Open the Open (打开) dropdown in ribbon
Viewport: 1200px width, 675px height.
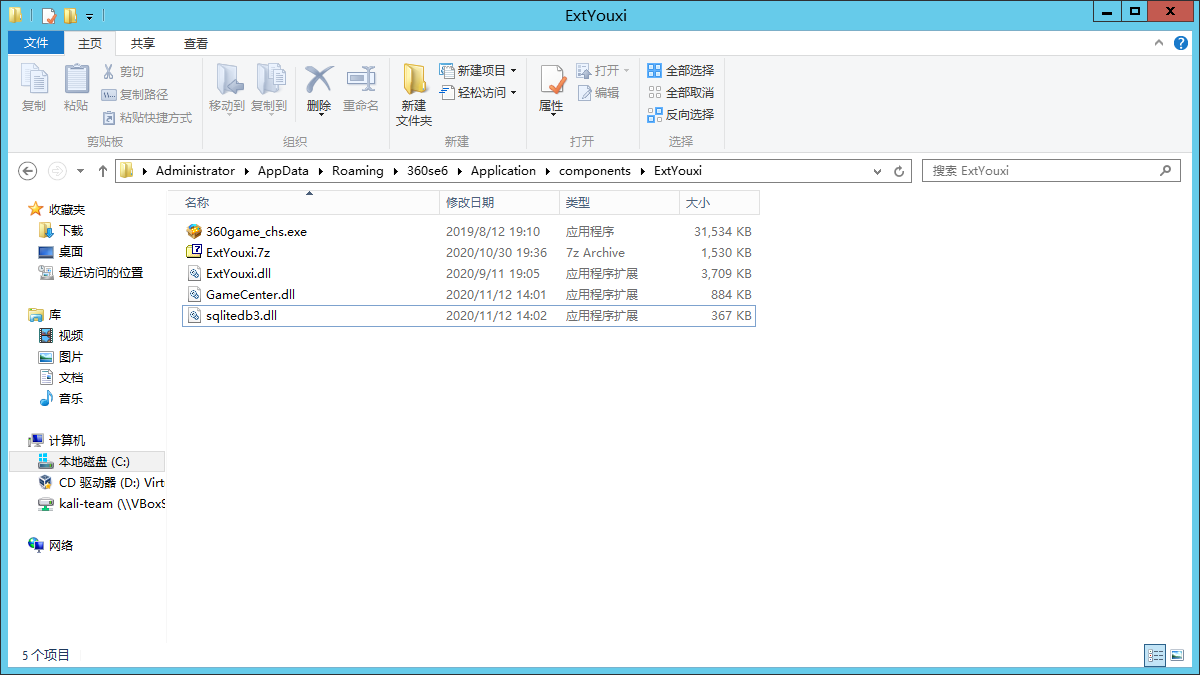click(603, 70)
